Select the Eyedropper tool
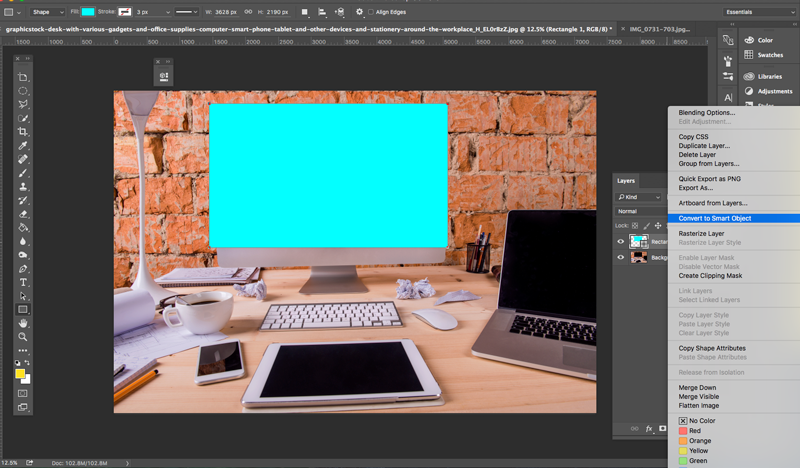 [x=23, y=145]
